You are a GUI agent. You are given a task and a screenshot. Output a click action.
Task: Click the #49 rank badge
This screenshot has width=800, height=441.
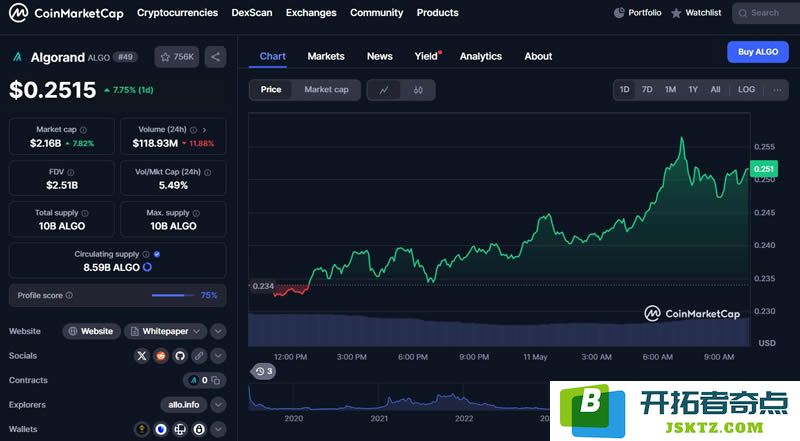126,57
